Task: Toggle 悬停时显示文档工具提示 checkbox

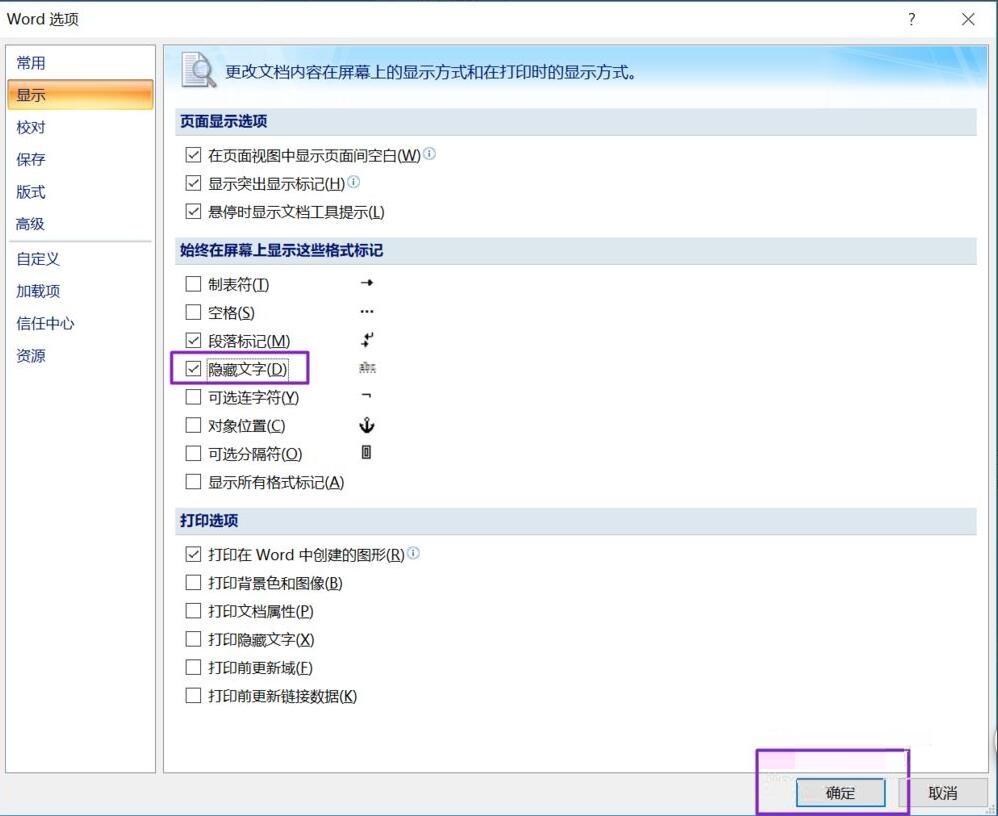Action: [x=193, y=211]
